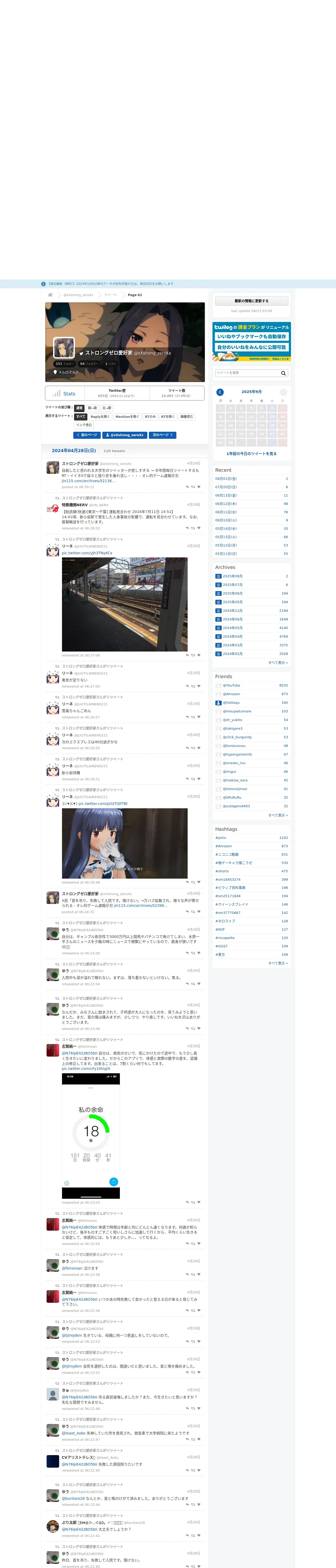This screenshot has height=1568, width=336.
Task: Like the station photo tweet at 06:27:06
Action: 199,656
